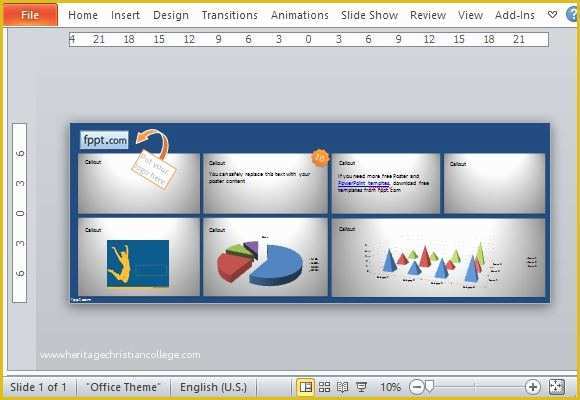Open the View ribbon tab
Viewport: 580px width, 400px height.
470,15
